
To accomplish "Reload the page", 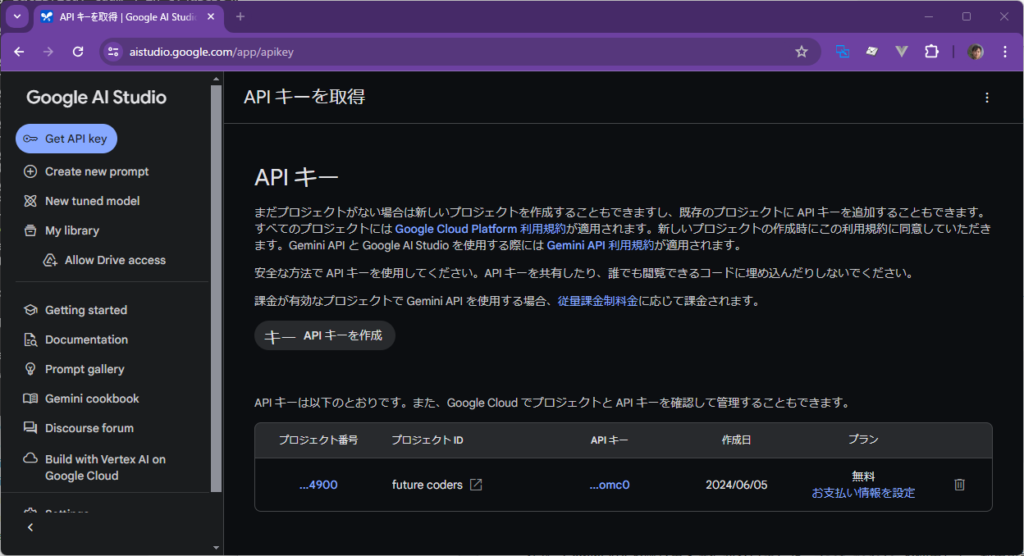I will 78,52.
